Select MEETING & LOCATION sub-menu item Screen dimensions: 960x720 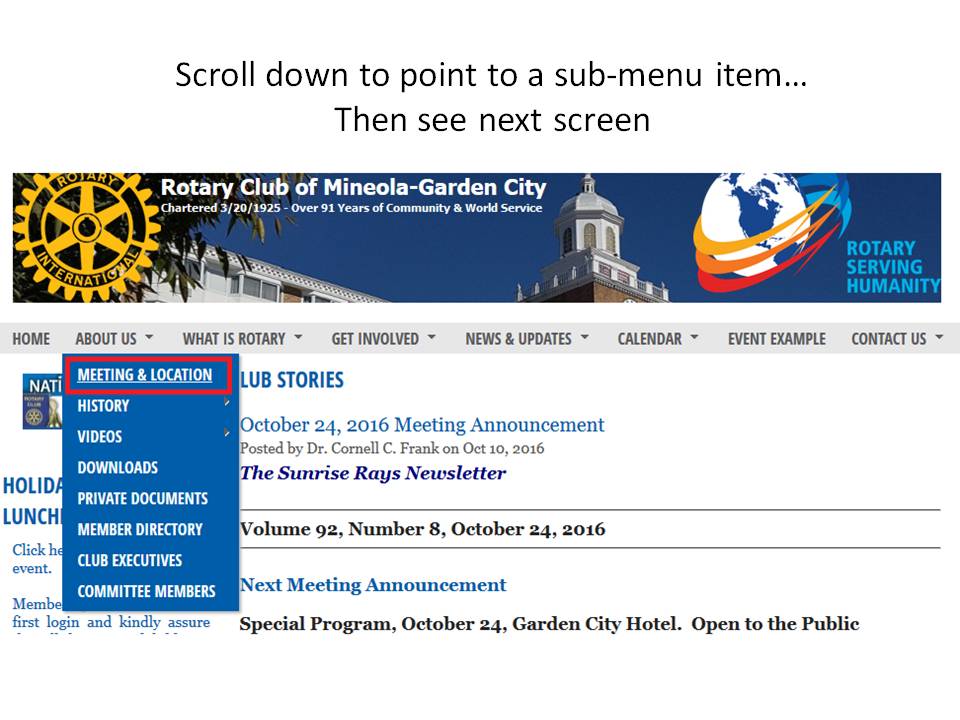[x=145, y=375]
